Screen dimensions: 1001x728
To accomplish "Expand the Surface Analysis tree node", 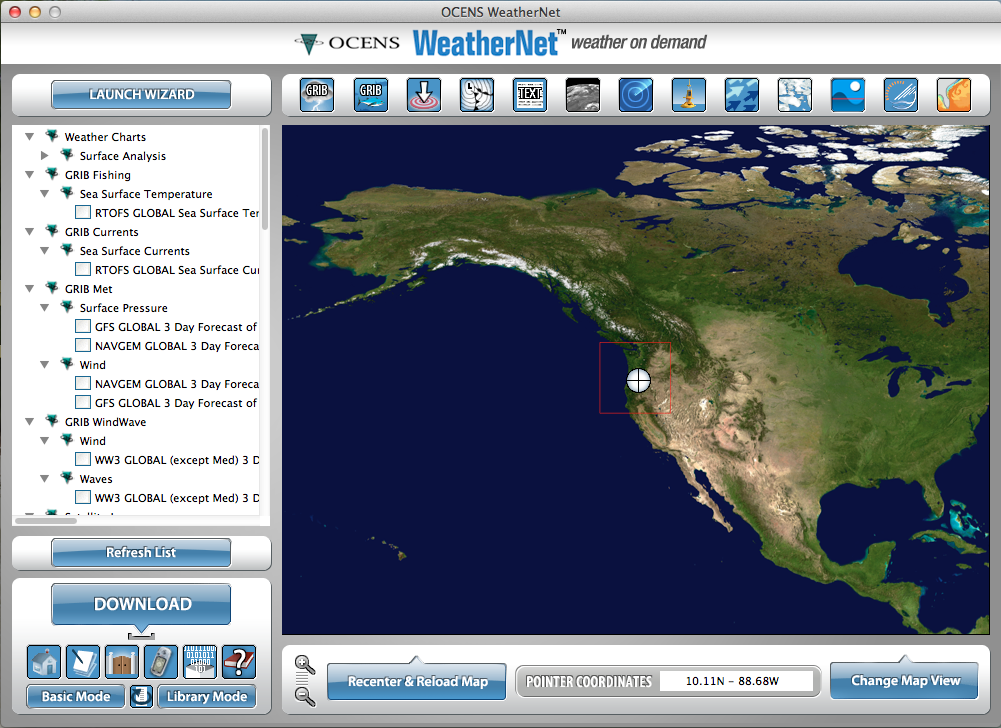I will pyautogui.click(x=45, y=156).
